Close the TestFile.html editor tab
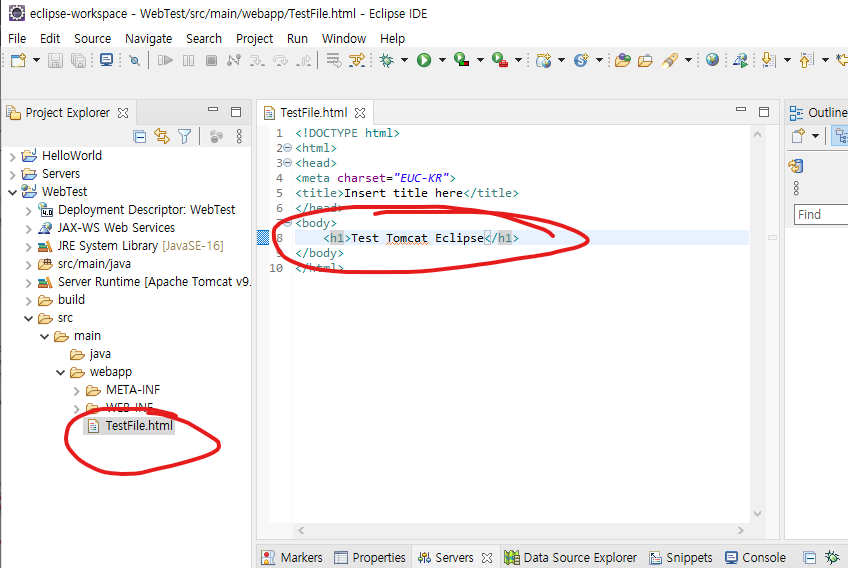The image size is (848, 568). pos(360,113)
